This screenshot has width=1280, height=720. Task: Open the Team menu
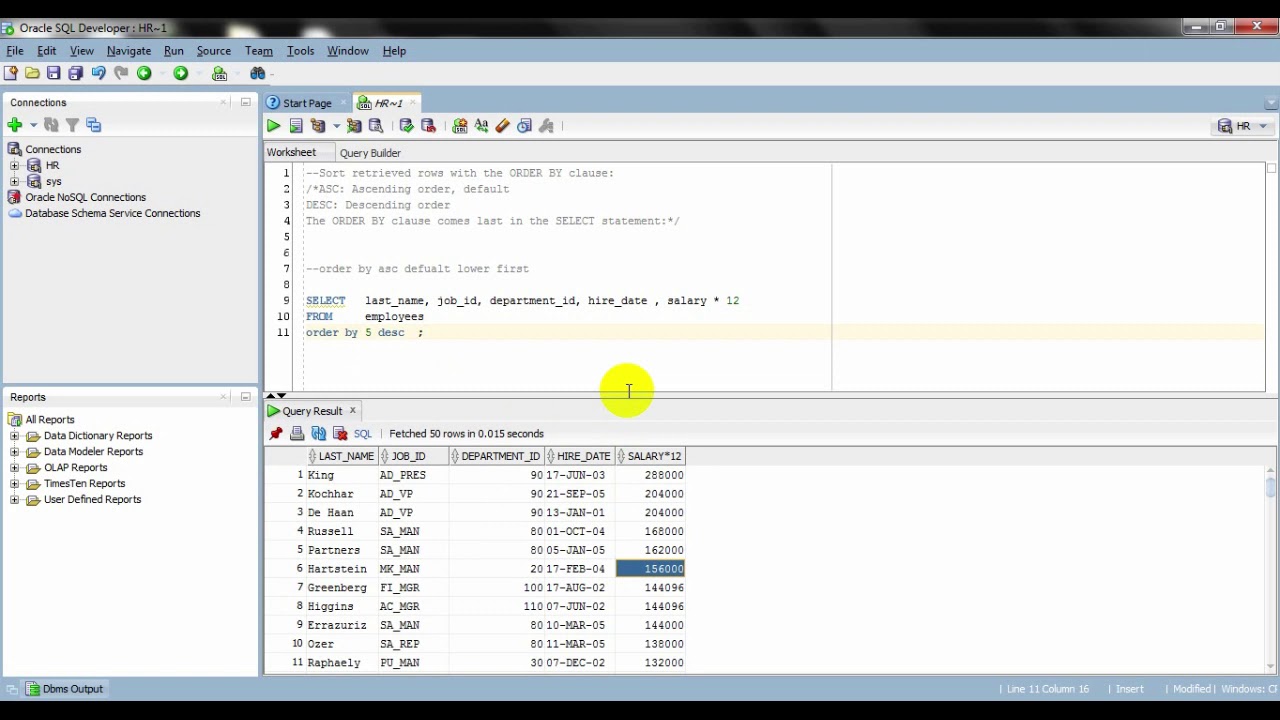pos(258,51)
